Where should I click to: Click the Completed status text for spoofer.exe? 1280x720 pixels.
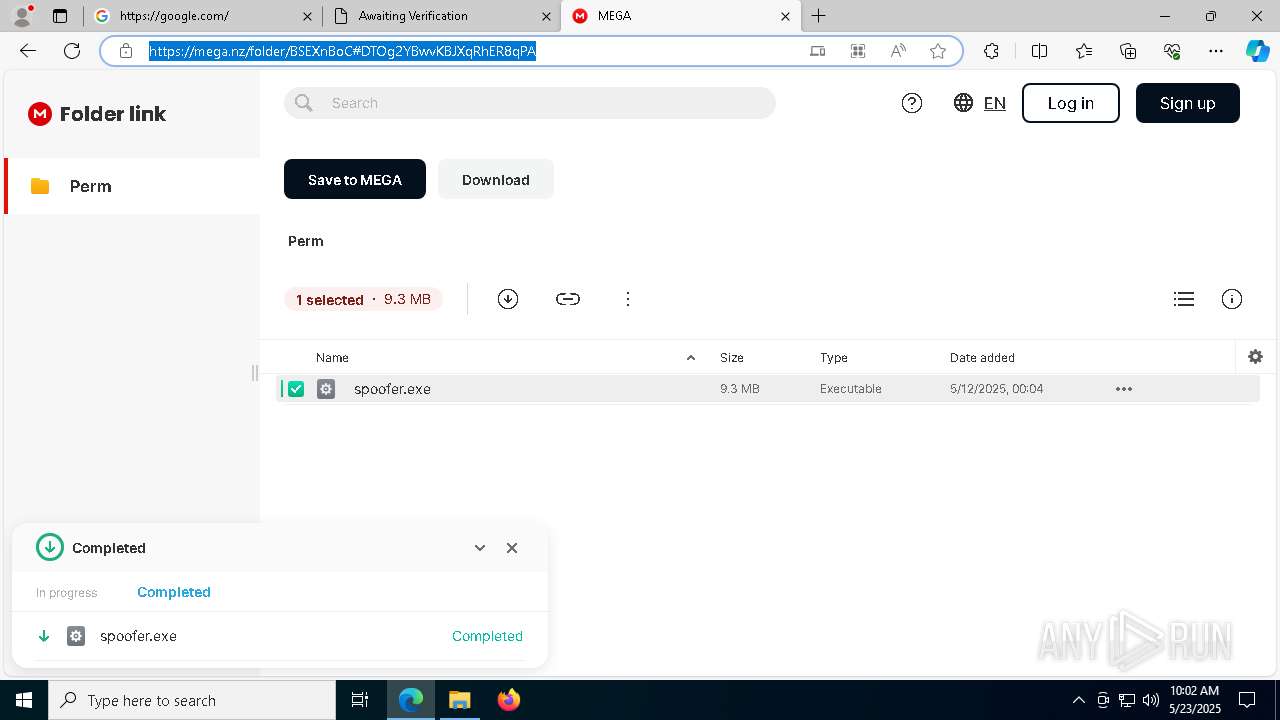[x=487, y=636]
